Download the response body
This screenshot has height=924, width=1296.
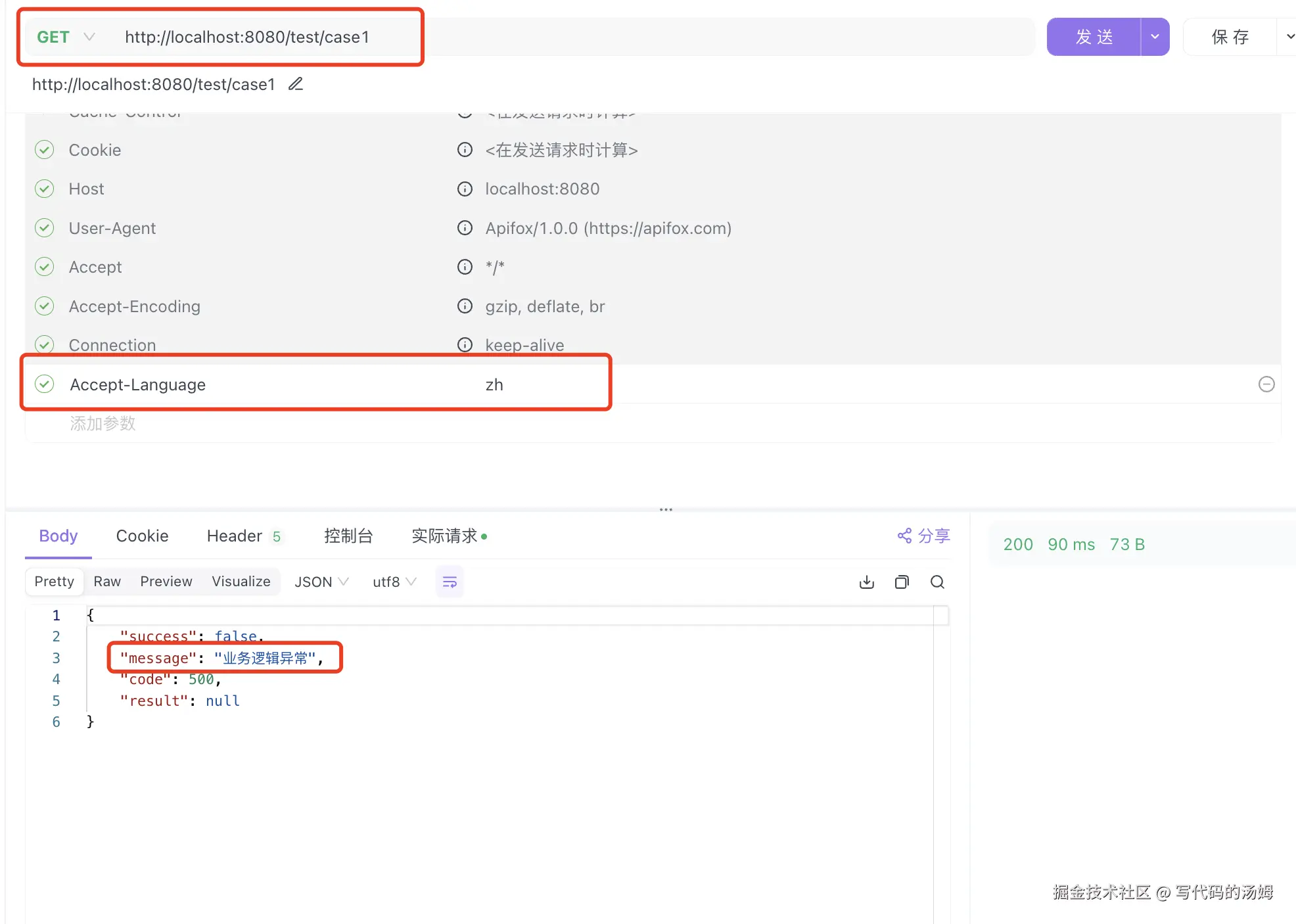(x=867, y=582)
